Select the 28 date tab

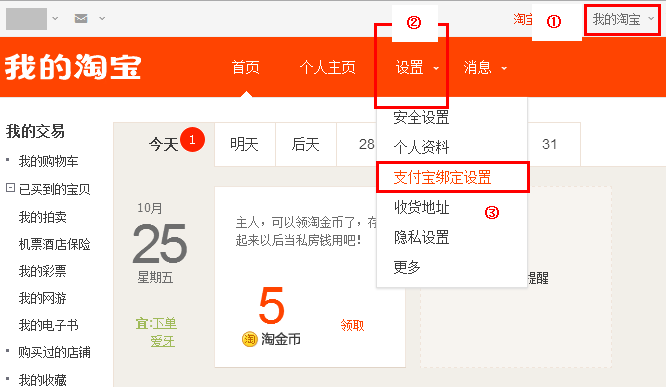[366, 144]
